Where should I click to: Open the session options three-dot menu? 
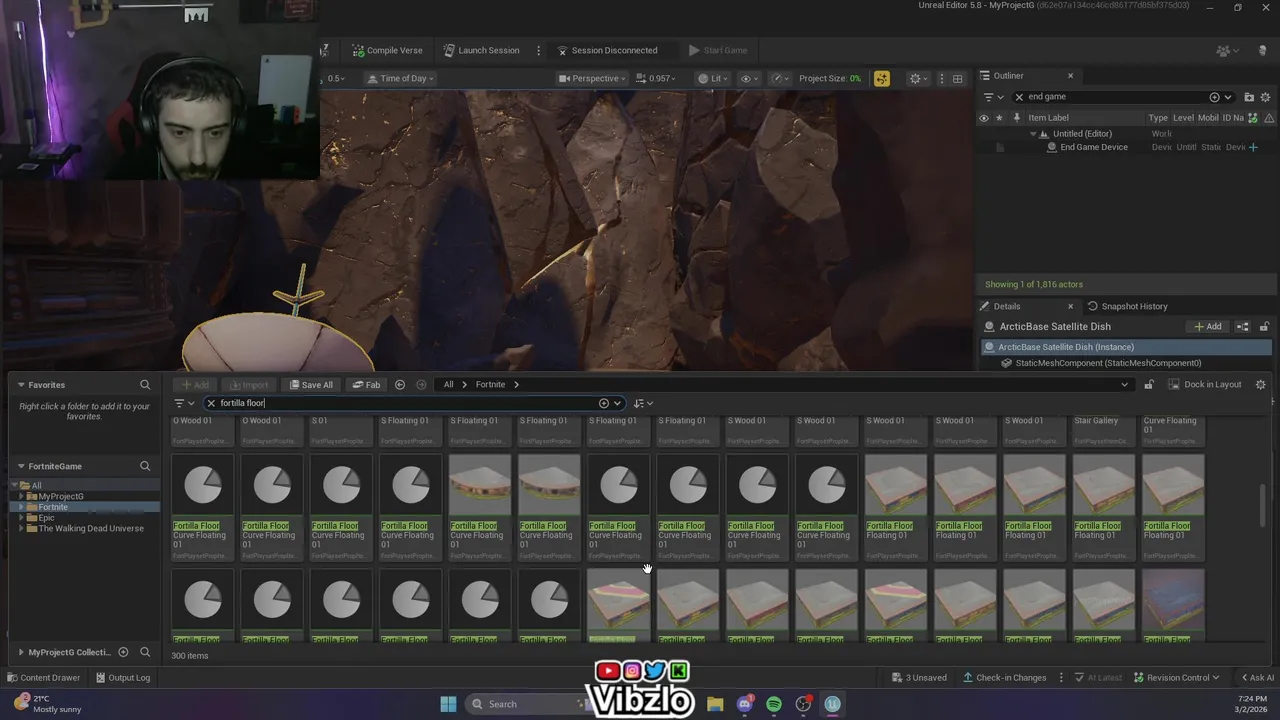[x=538, y=50]
